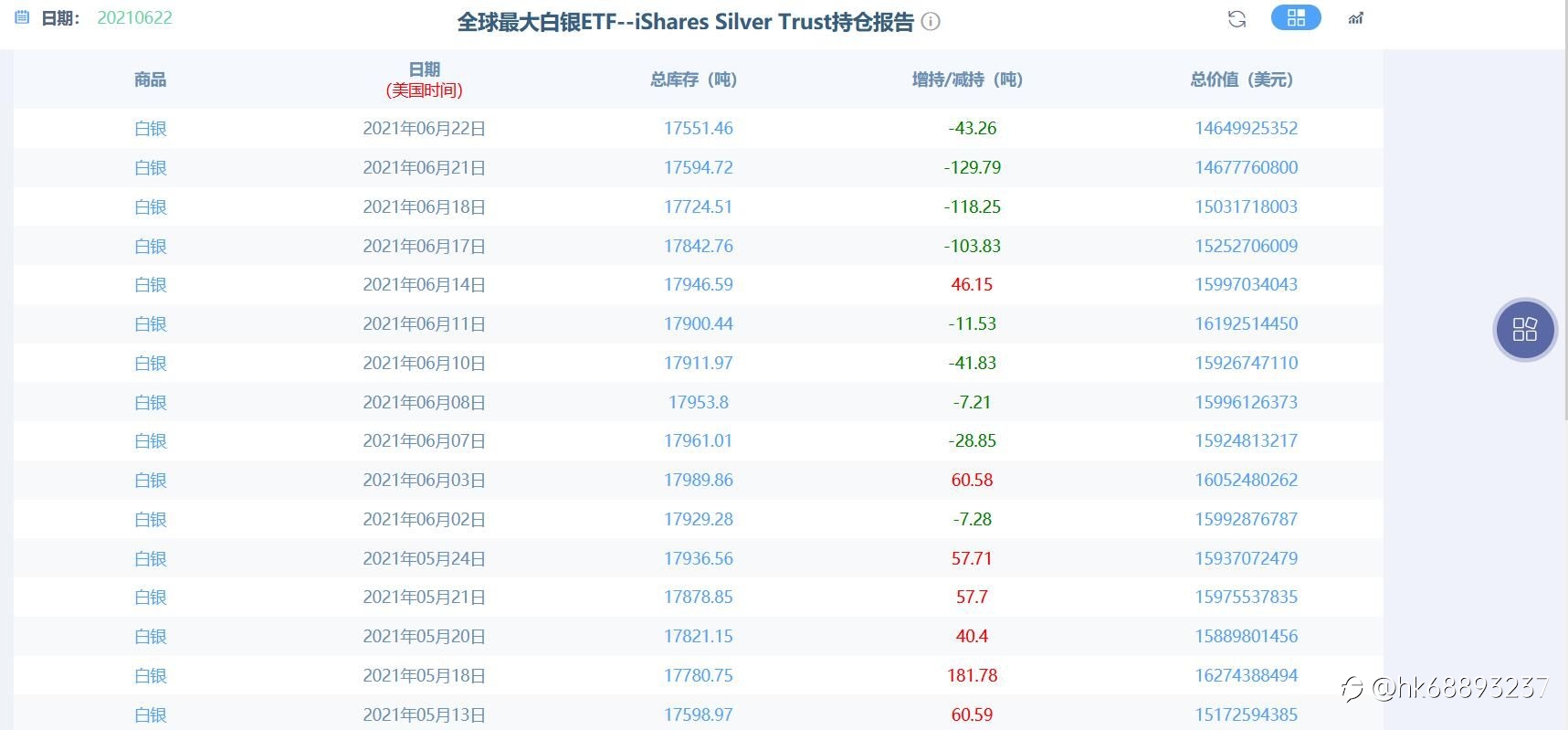1568x730 pixels.
Task: Select the change value 57.7
Action: pos(973,597)
